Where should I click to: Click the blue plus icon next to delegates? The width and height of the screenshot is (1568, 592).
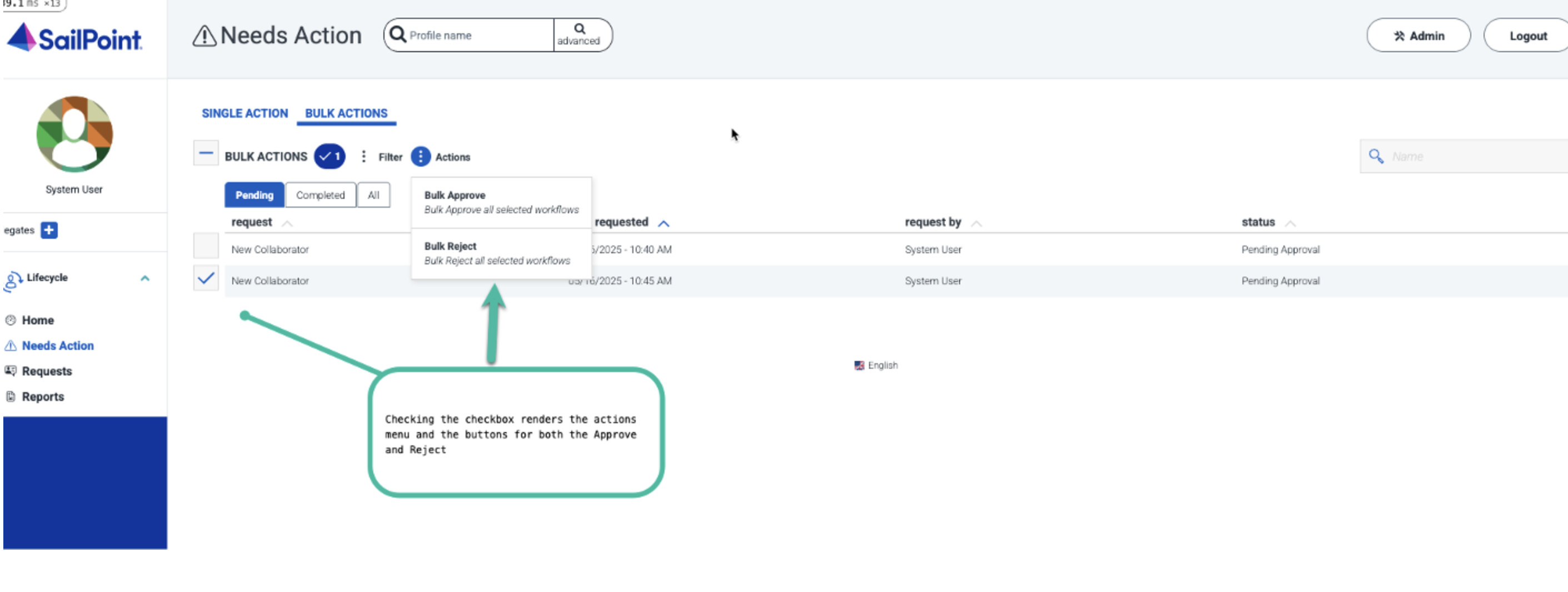(49, 230)
